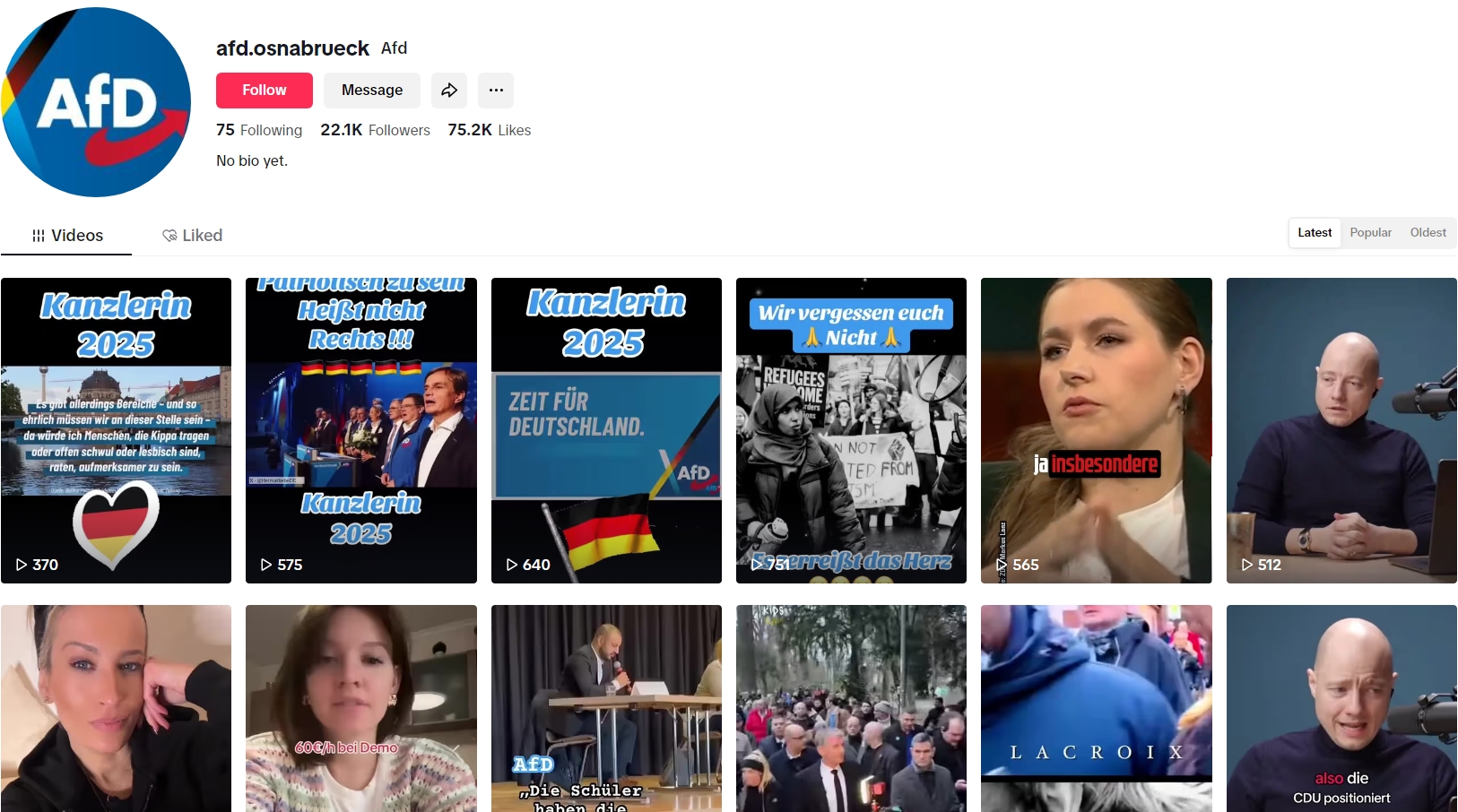The width and height of the screenshot is (1458, 812).
Task: Click the grid icon beside Videos
Action: point(39,236)
